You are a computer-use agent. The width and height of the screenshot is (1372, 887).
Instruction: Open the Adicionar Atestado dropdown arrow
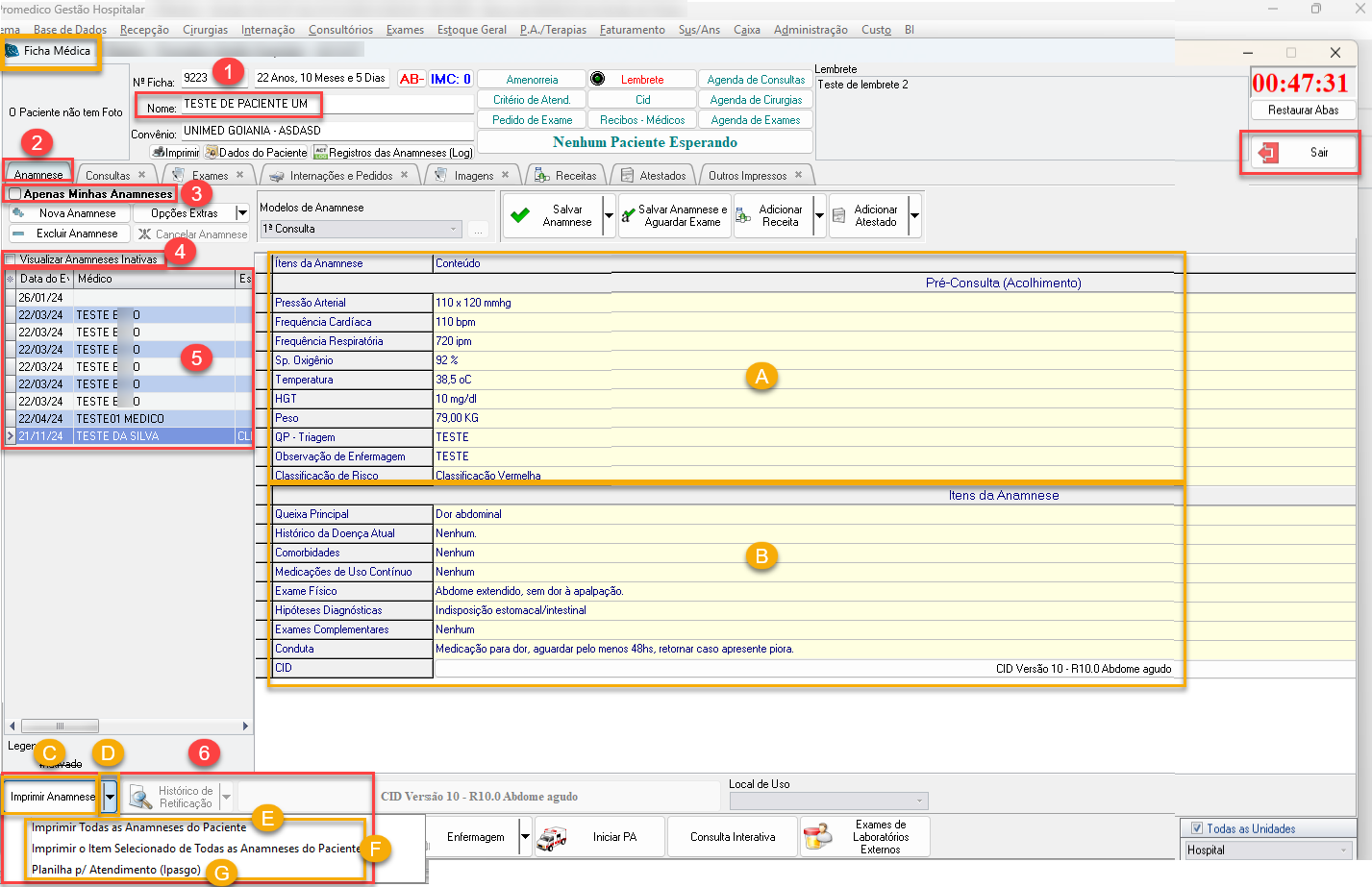(x=914, y=215)
